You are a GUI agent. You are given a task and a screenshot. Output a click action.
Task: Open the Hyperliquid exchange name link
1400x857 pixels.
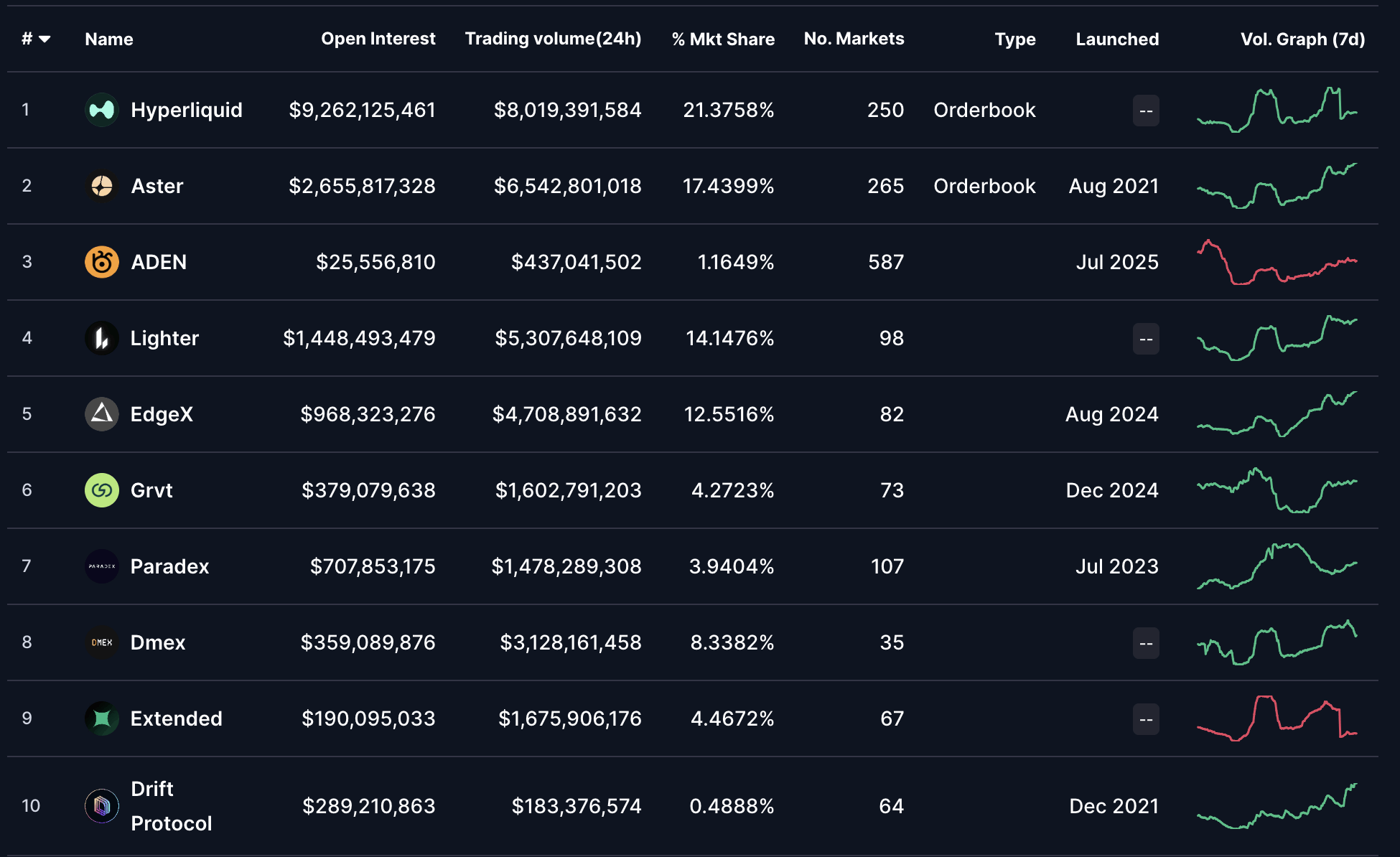click(187, 110)
